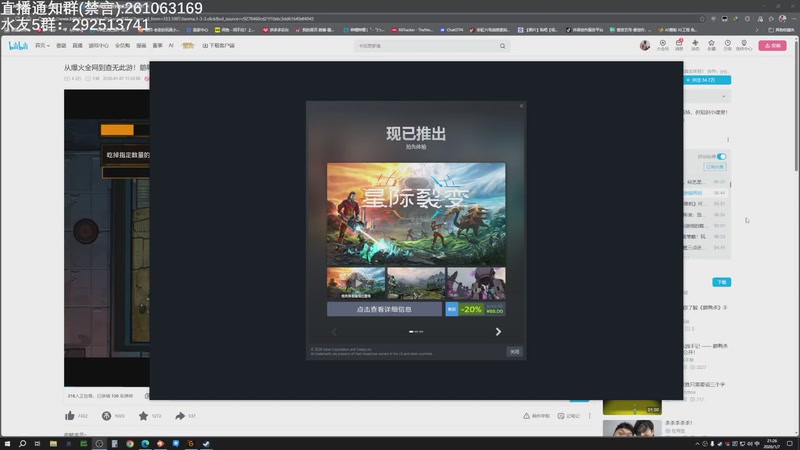Click the blue 关注 follow button
The width and height of the screenshot is (800, 450).
707,80
